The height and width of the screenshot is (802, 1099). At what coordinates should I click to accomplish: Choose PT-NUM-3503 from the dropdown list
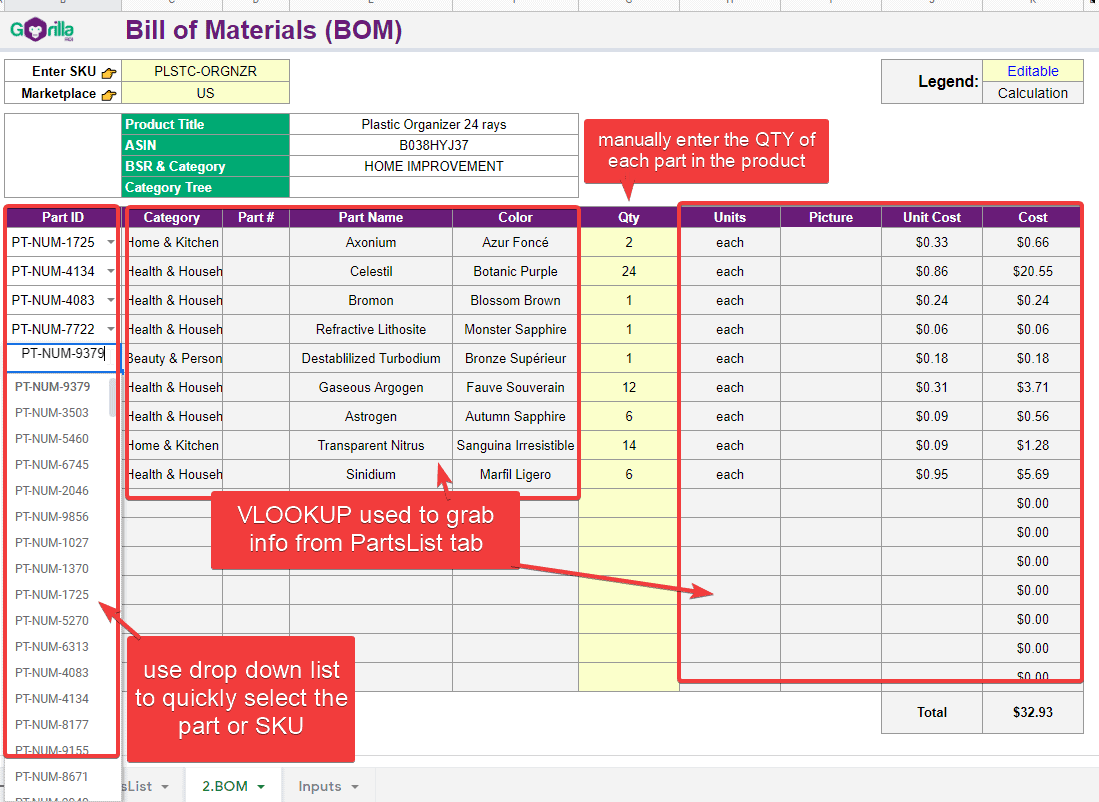pos(52,413)
